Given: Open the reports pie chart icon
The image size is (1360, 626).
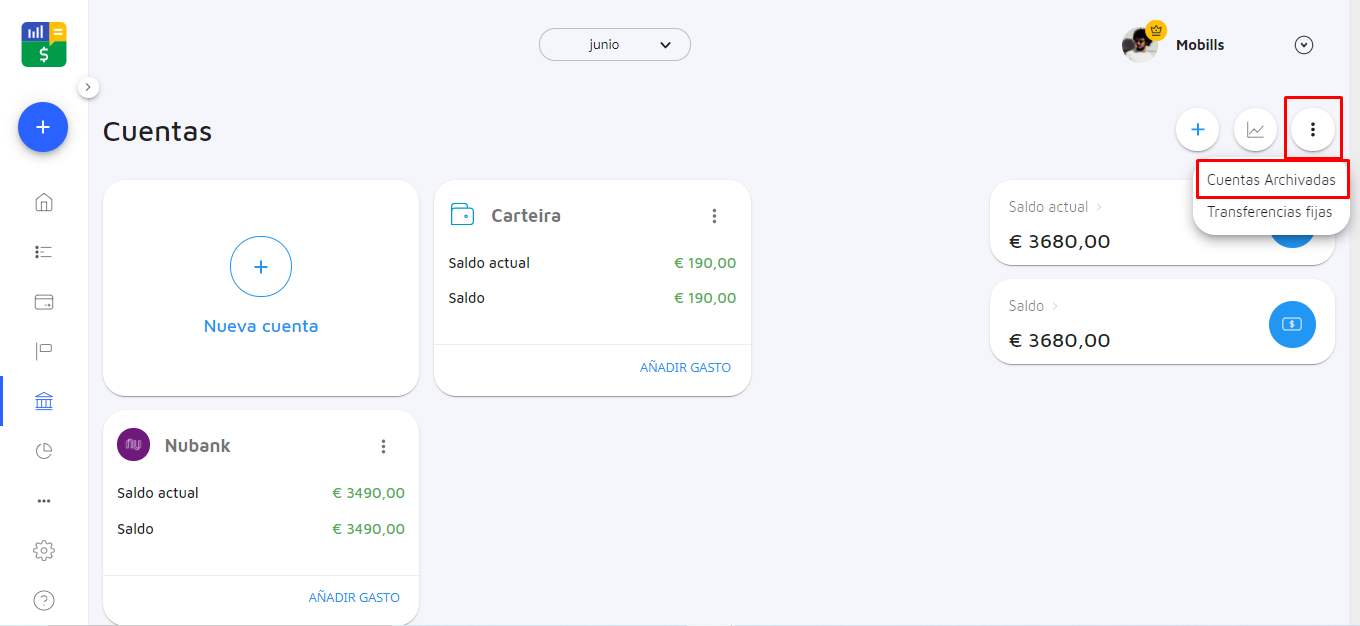Looking at the screenshot, I should (x=44, y=451).
